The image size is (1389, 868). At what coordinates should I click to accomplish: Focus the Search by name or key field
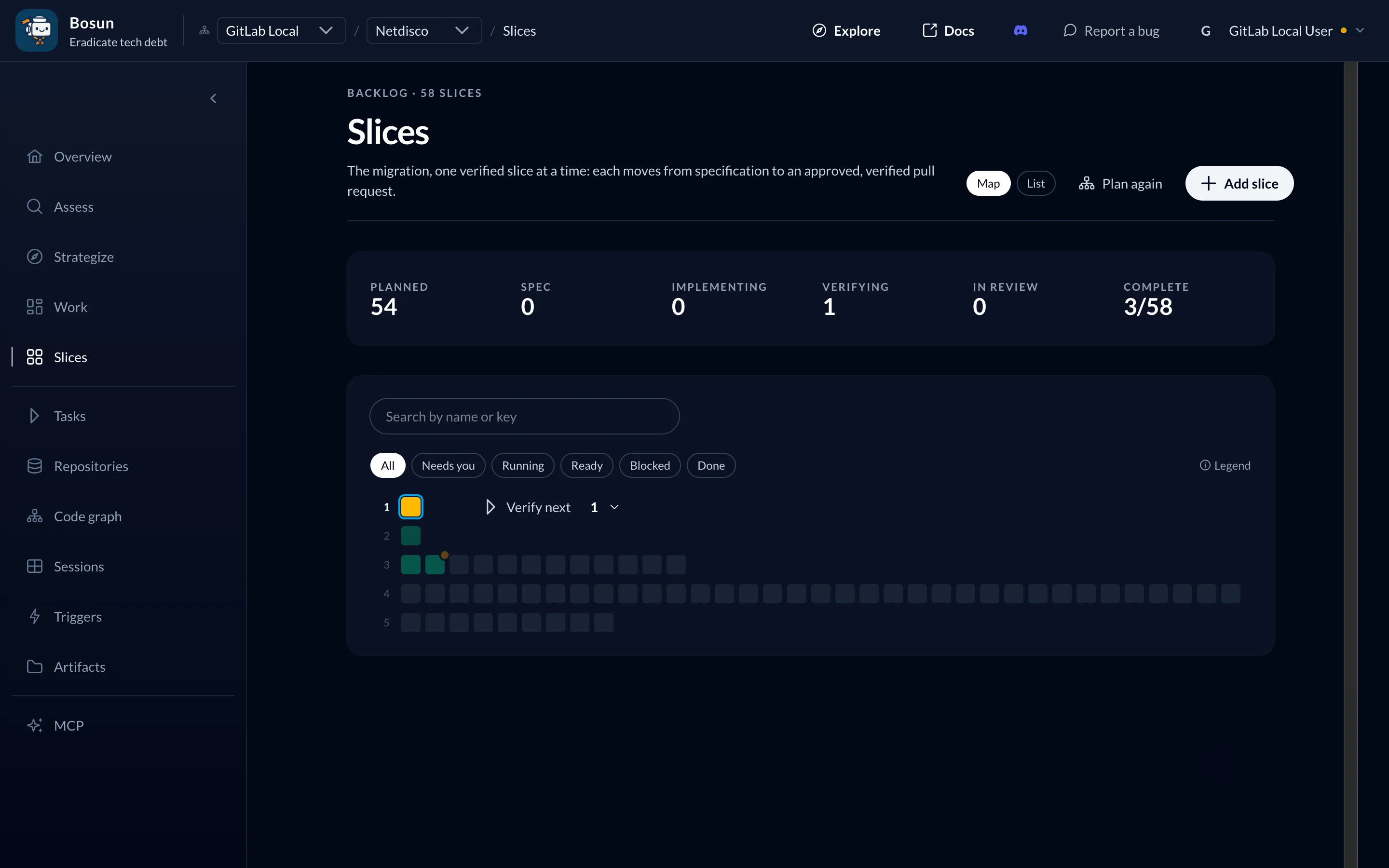pos(525,416)
